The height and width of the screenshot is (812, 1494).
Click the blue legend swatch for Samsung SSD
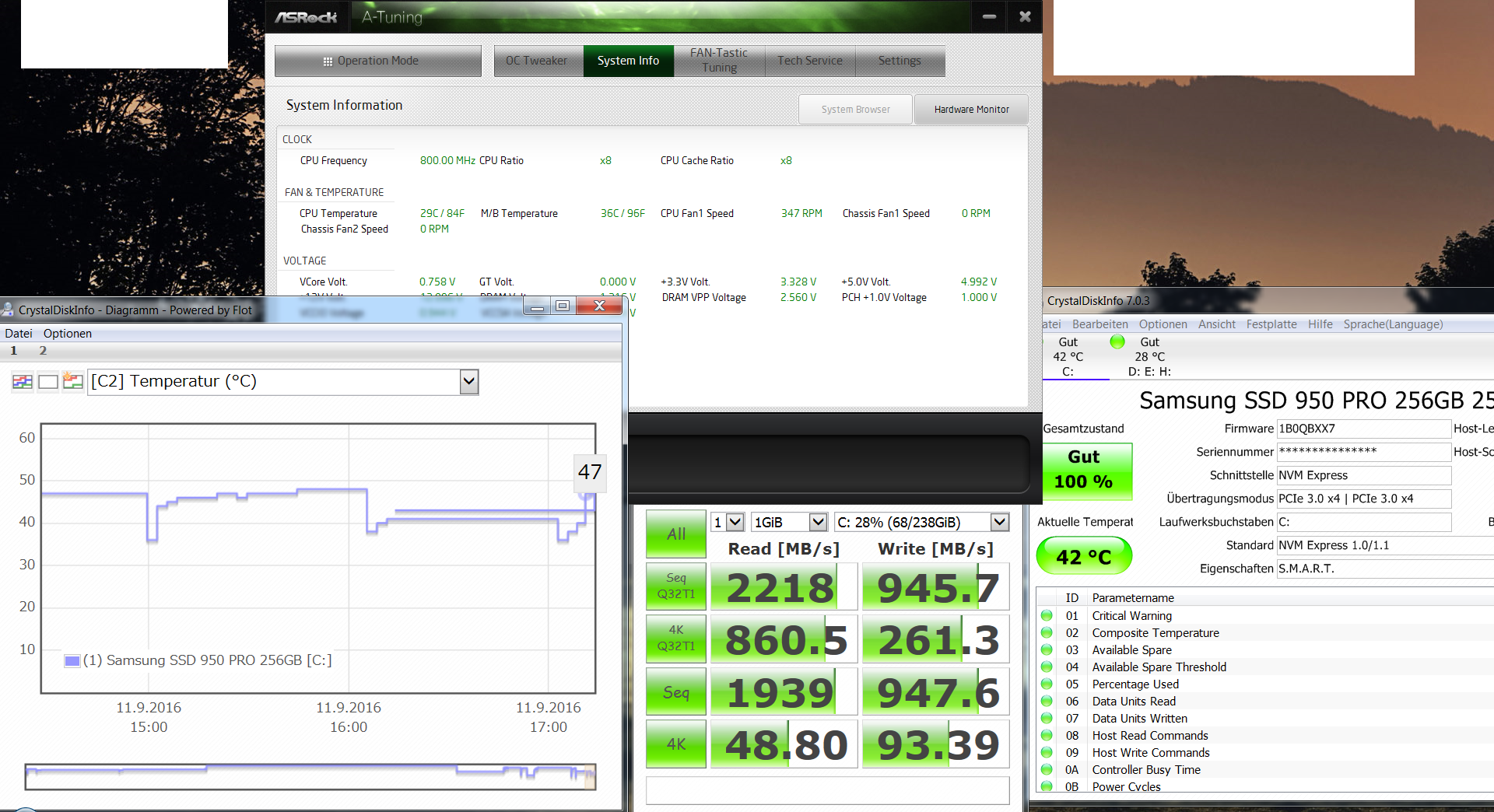[x=72, y=660]
